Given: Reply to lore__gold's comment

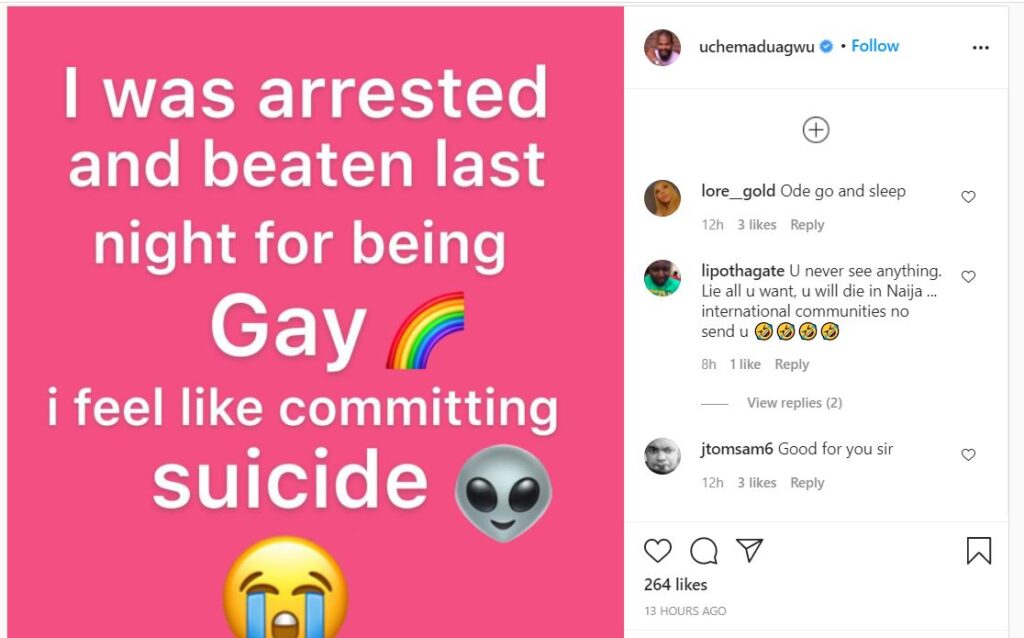Looking at the screenshot, I should (807, 225).
